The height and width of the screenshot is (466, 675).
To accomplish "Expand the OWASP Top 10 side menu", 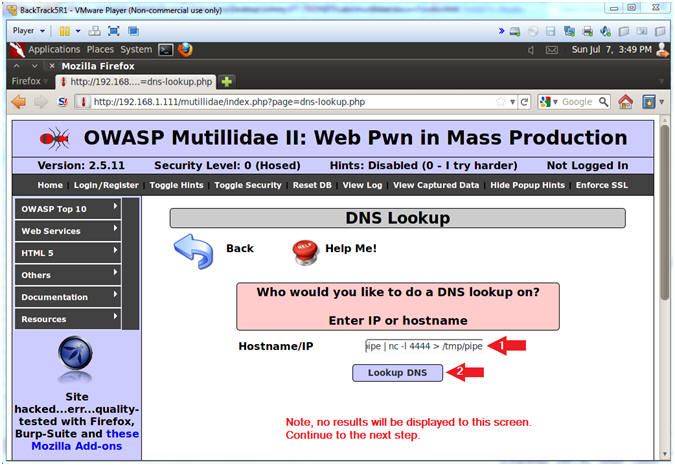I will [x=68, y=209].
